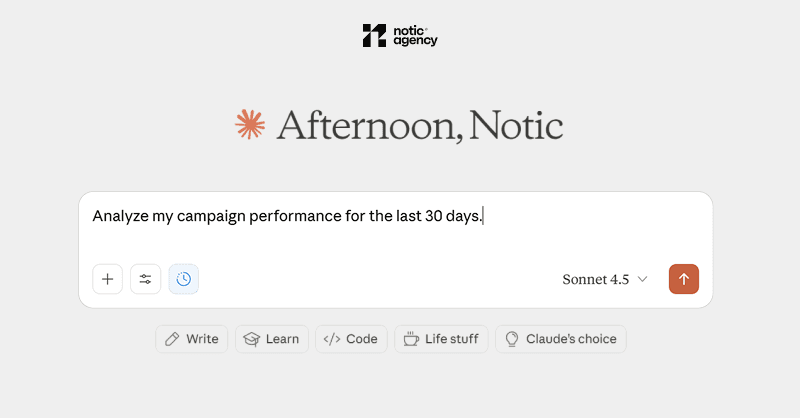Viewport: 800px width, 418px height.
Task: Pick the Code label text
Action: pyautogui.click(x=362, y=339)
